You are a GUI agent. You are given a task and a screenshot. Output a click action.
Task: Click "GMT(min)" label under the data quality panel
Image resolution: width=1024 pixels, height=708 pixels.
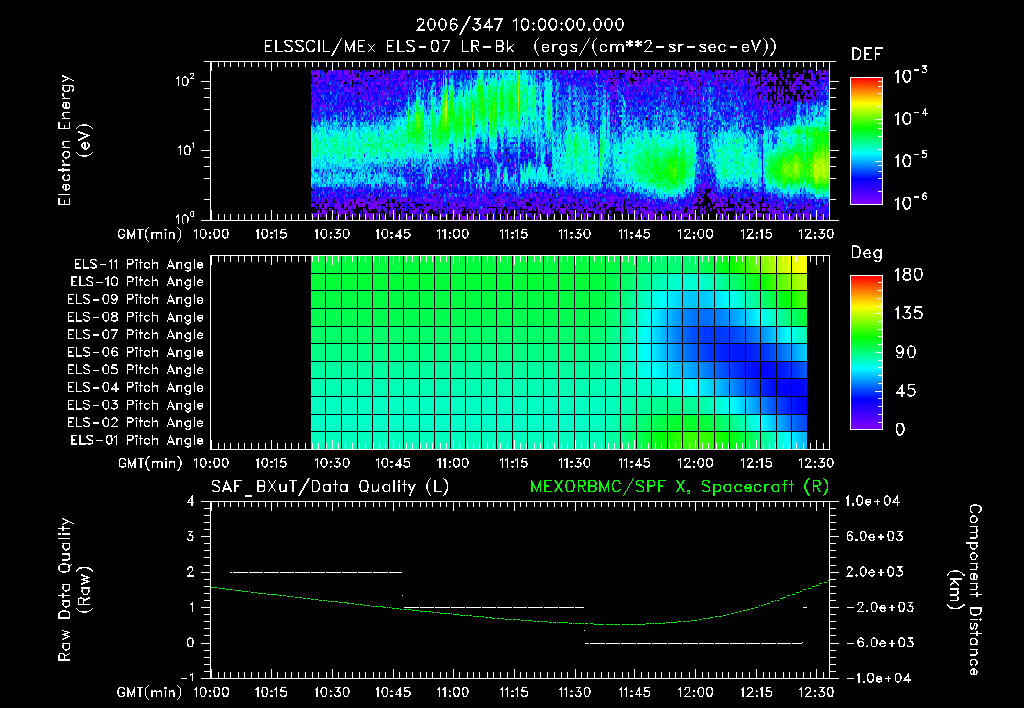[x=150, y=692]
